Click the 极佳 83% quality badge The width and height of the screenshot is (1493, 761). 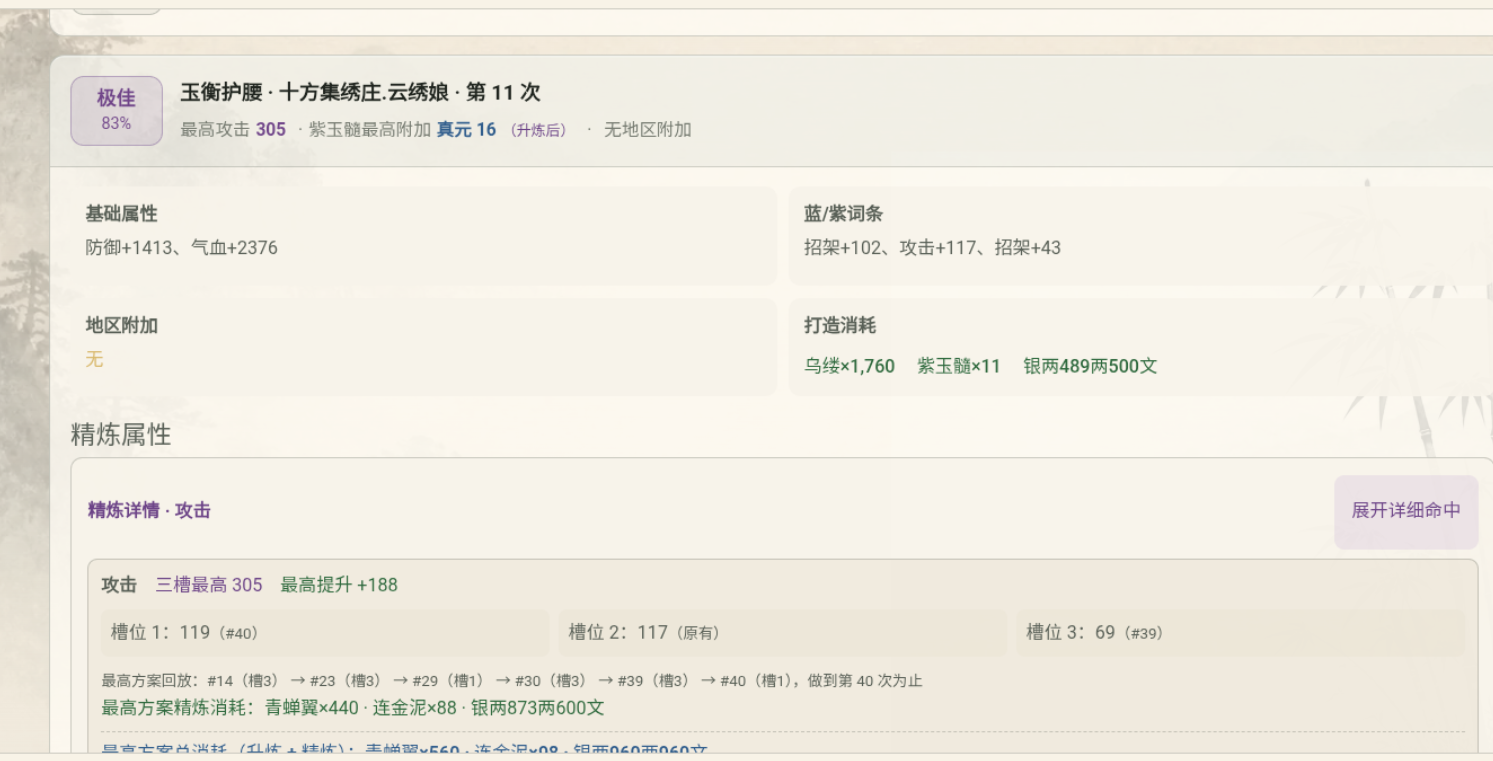coord(116,110)
